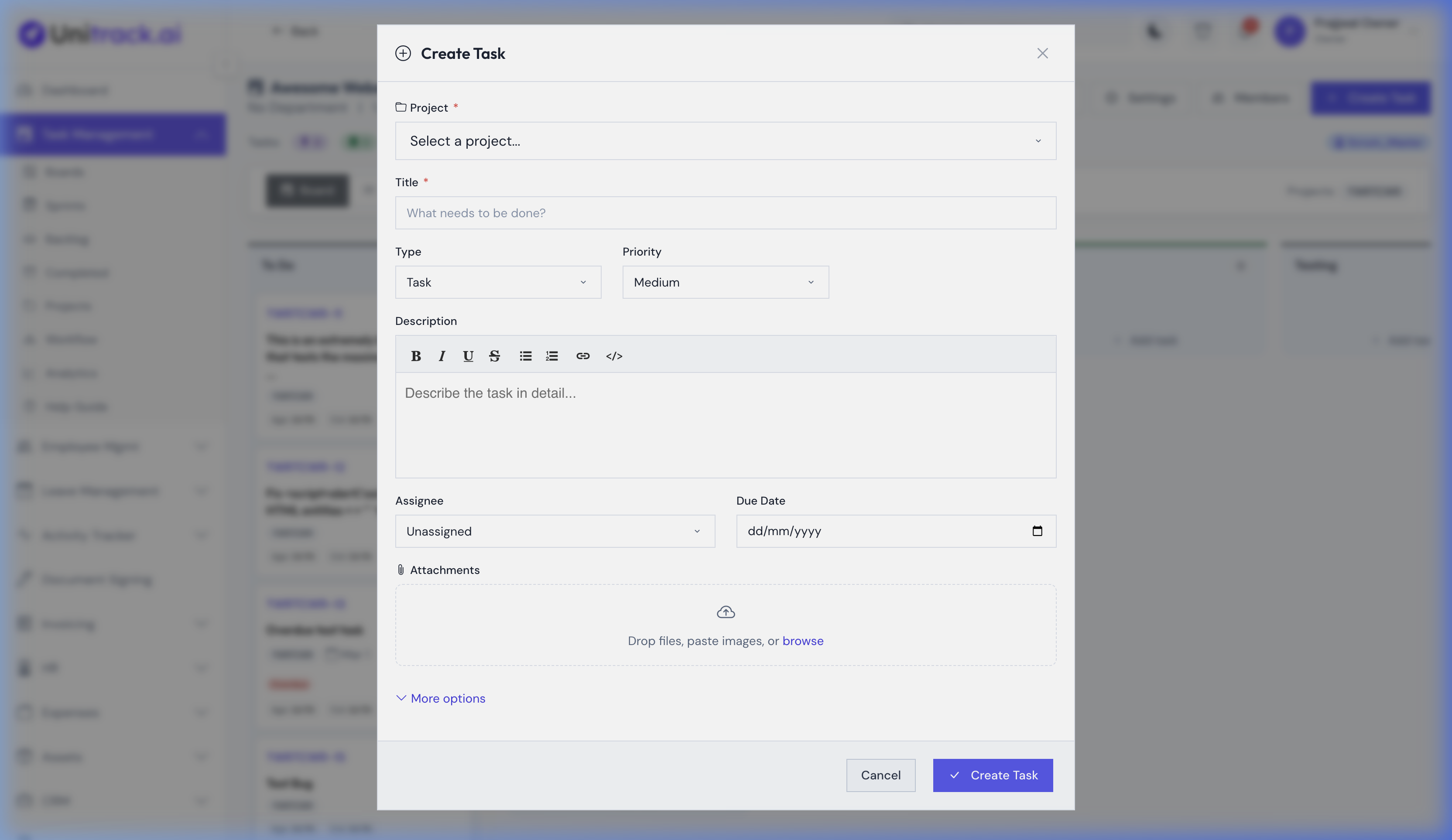Insert a hyperlink using the link icon

pyautogui.click(x=583, y=356)
